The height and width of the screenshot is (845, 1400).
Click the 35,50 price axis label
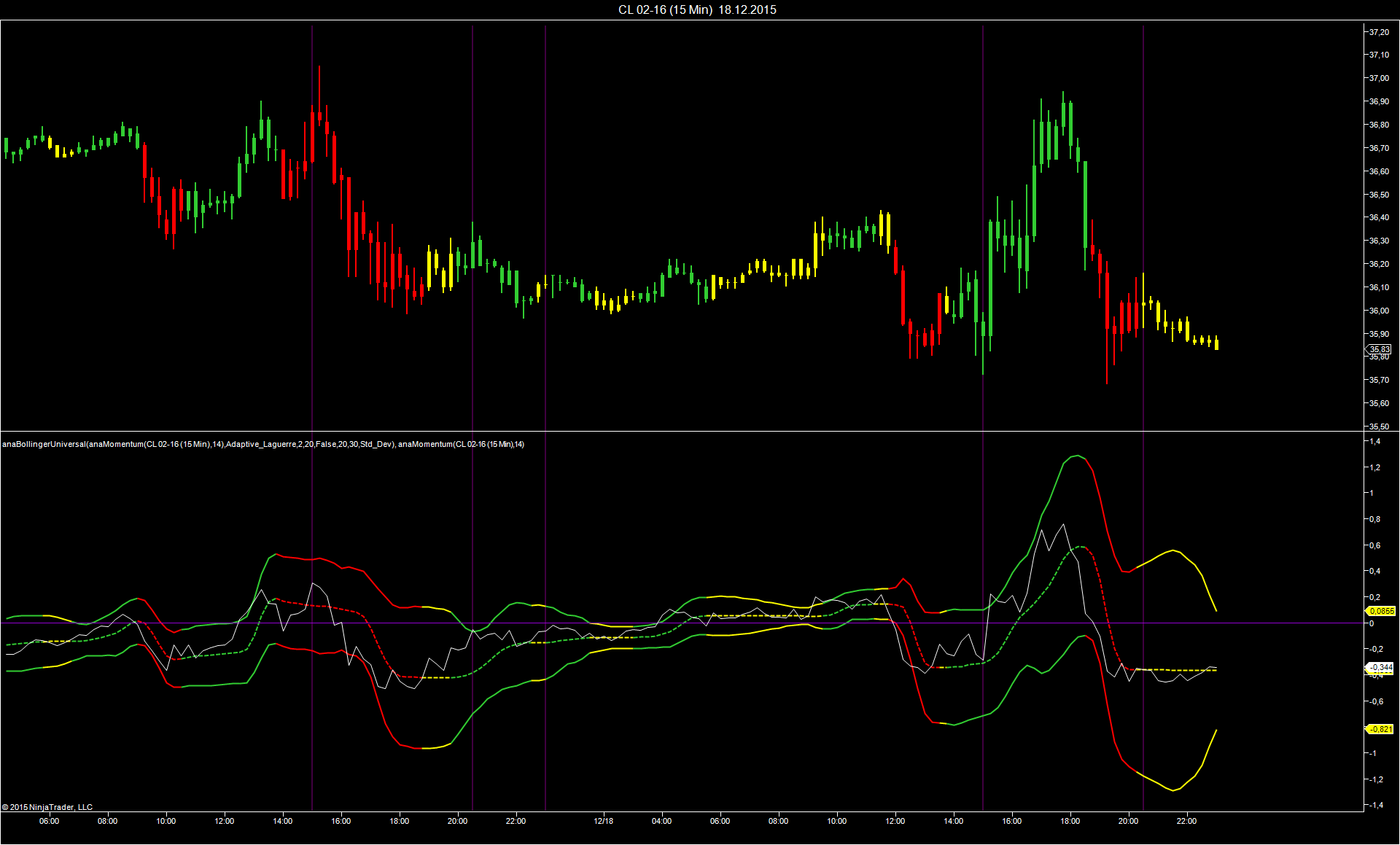pyautogui.click(x=1378, y=427)
